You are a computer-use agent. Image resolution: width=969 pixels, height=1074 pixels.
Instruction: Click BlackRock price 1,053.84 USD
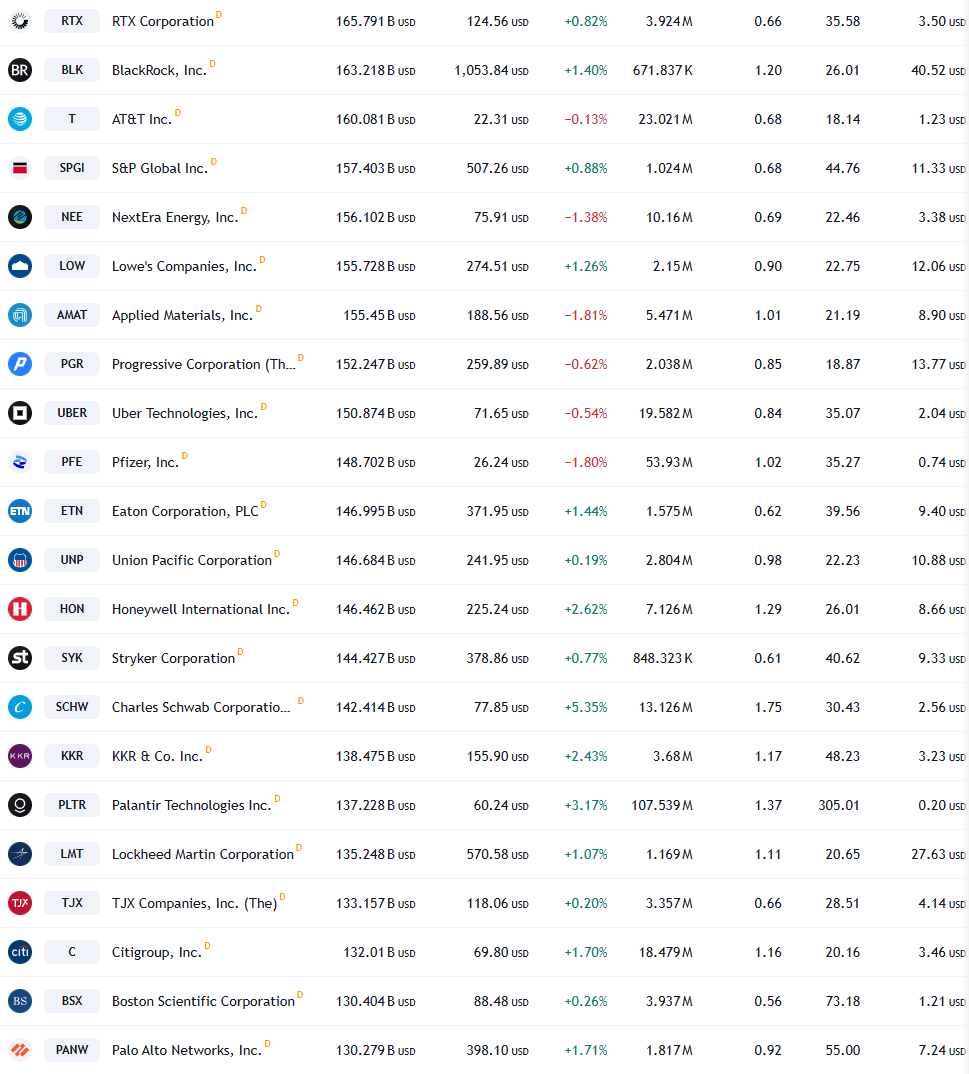[x=491, y=71]
